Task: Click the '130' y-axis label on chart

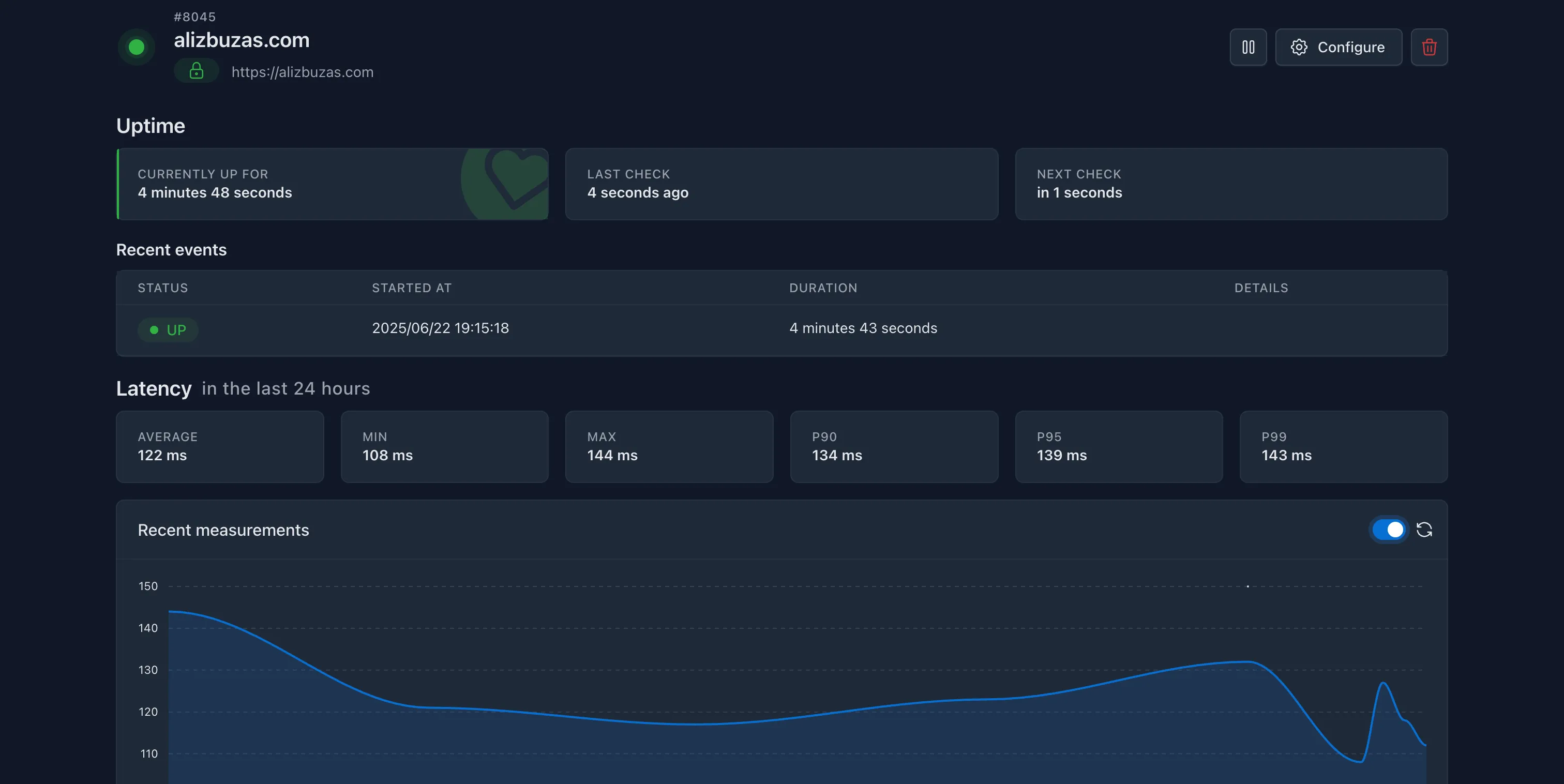Action: (147, 670)
